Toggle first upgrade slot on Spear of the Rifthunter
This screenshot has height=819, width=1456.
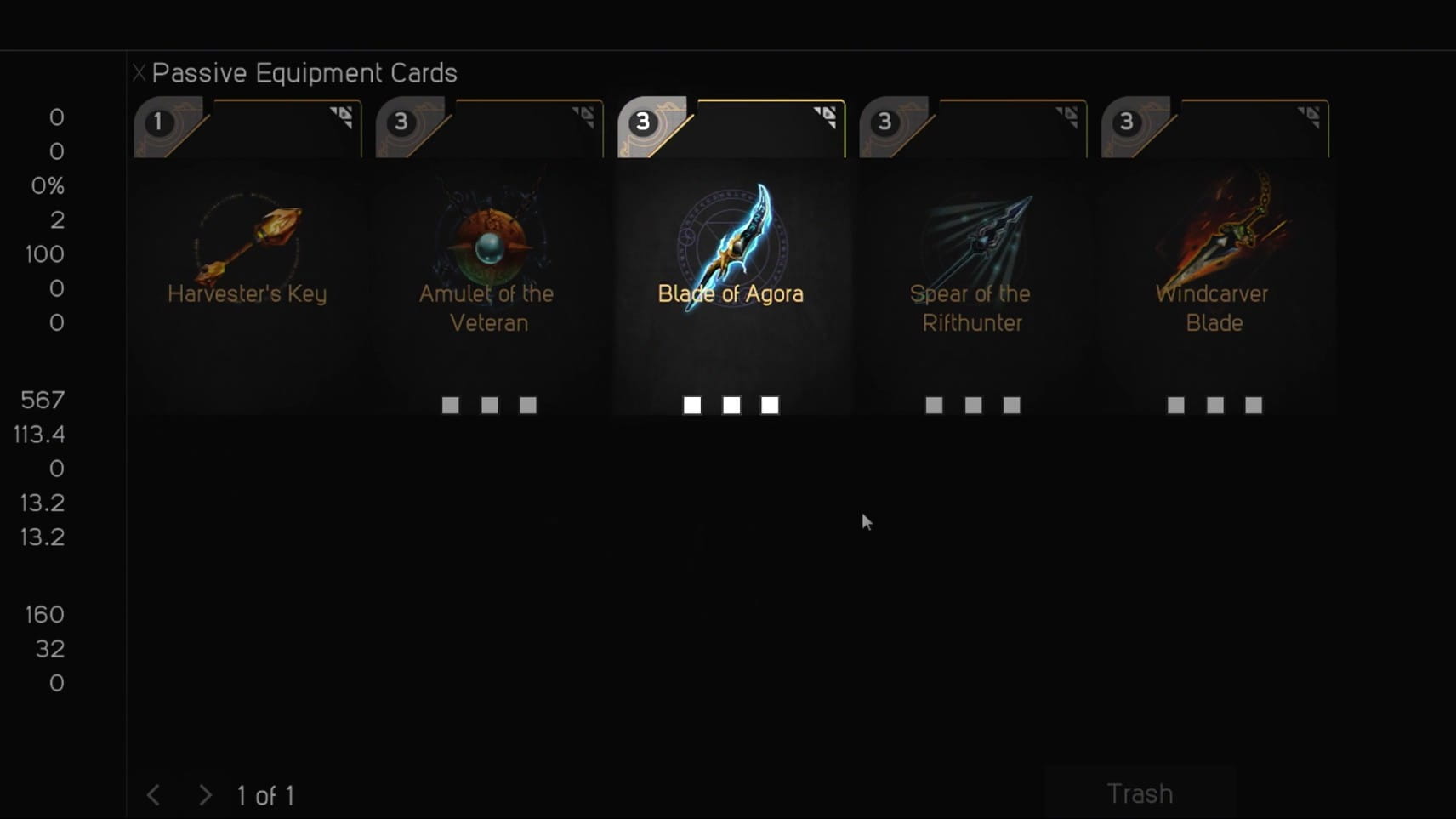[x=934, y=406]
